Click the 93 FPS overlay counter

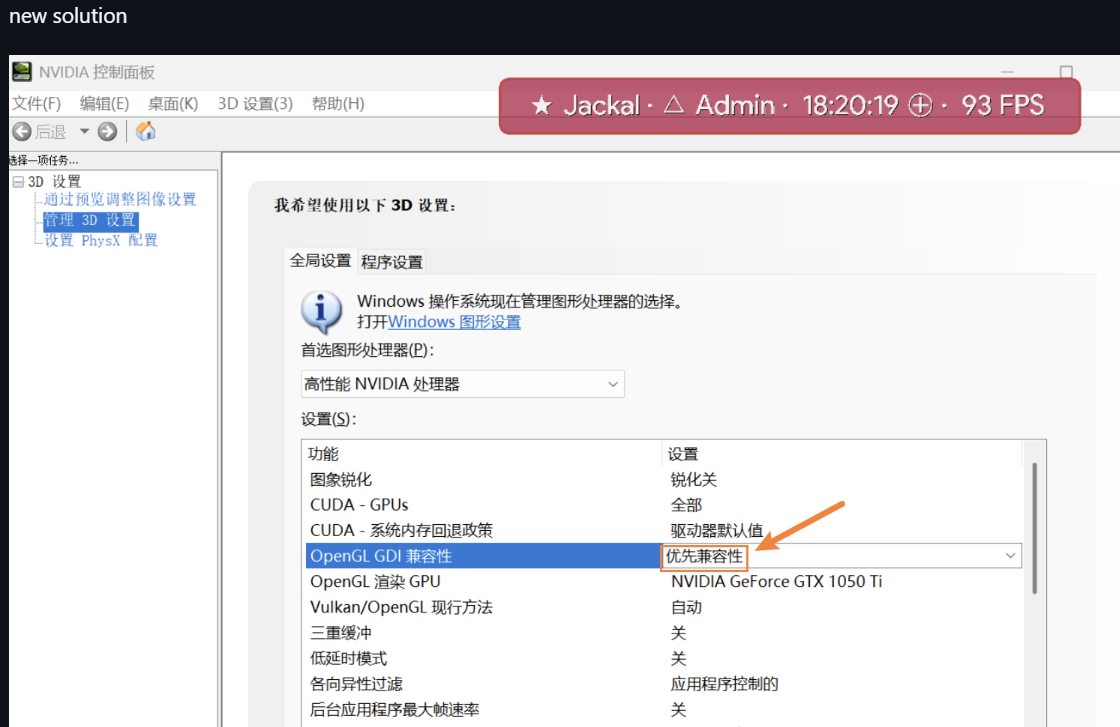(1002, 106)
